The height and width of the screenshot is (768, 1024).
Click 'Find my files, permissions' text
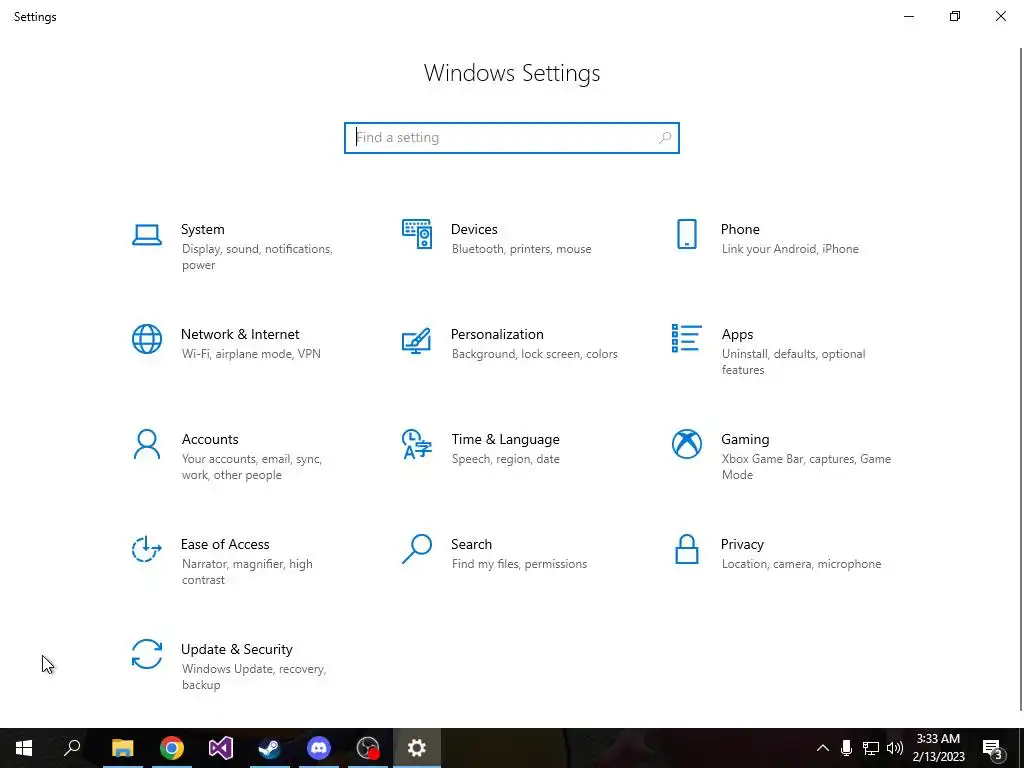[x=519, y=564]
